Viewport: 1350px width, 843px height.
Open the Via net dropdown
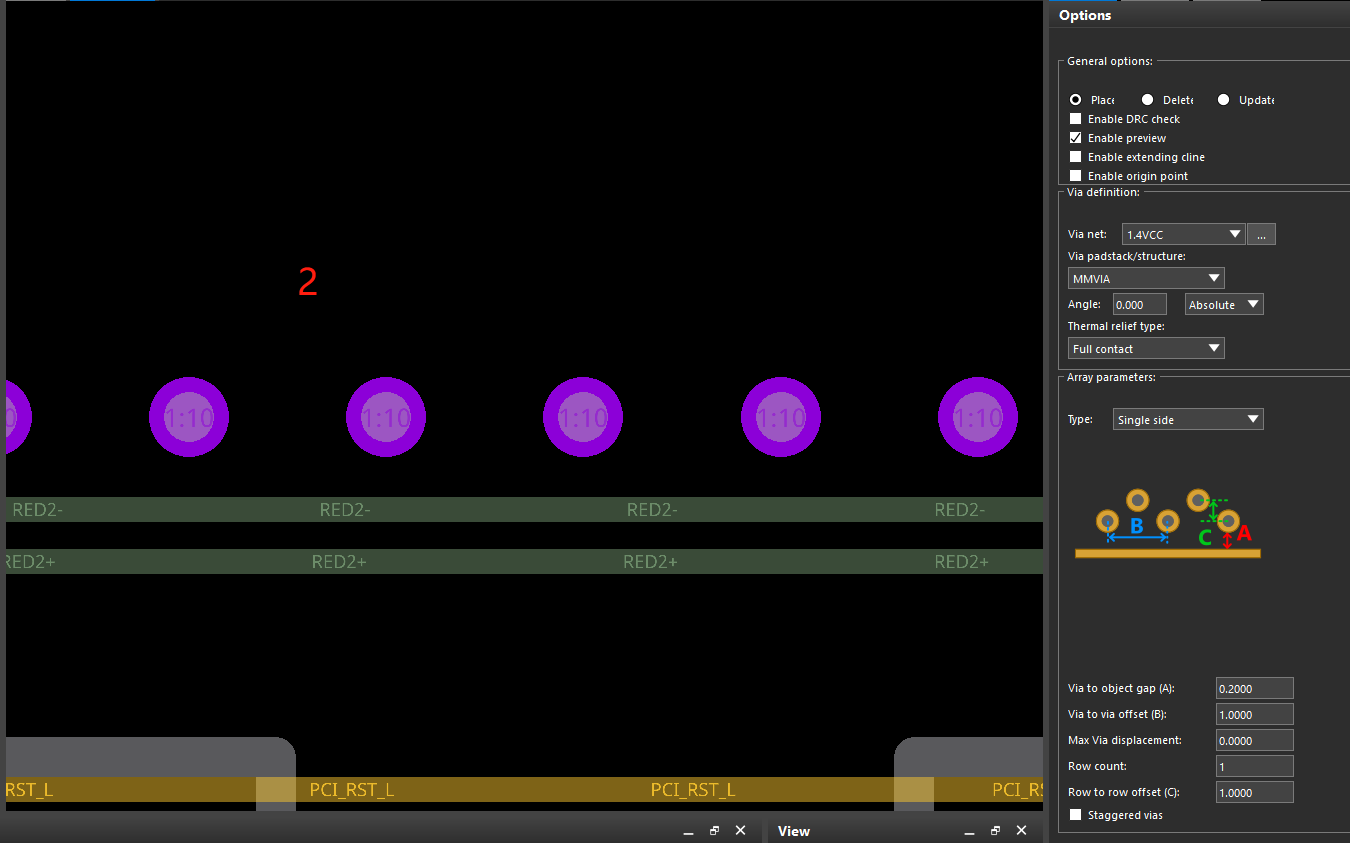(x=1184, y=234)
